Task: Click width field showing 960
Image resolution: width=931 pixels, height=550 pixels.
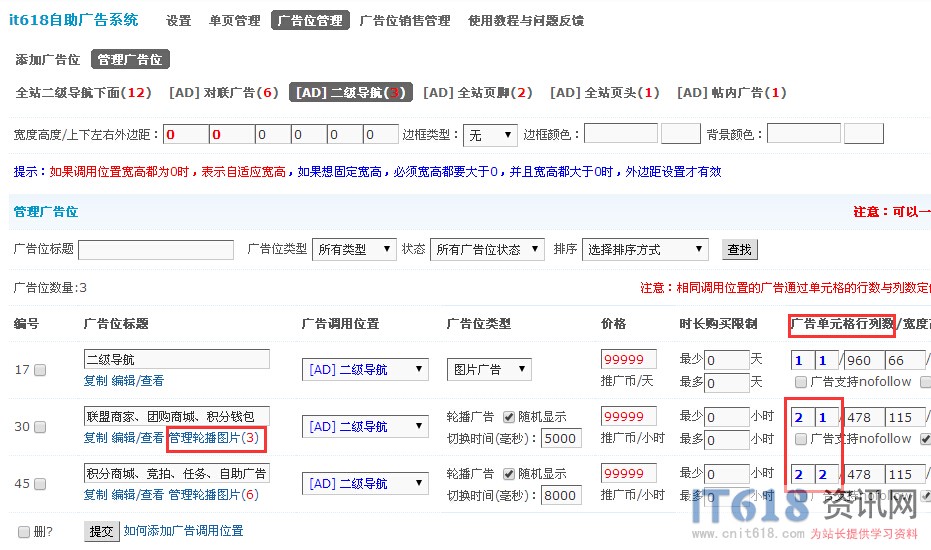Action: point(864,361)
